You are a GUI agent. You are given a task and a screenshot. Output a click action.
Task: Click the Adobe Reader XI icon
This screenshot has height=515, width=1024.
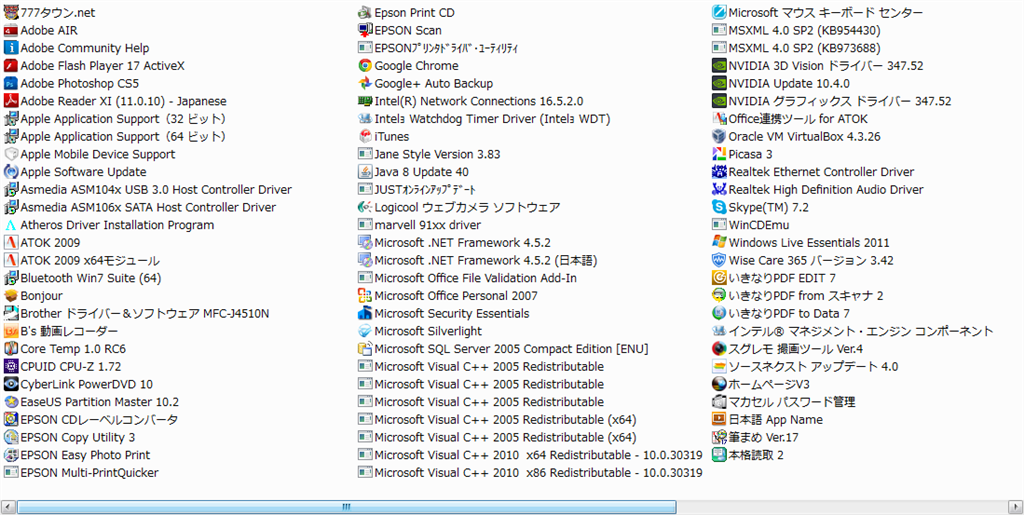[10, 101]
